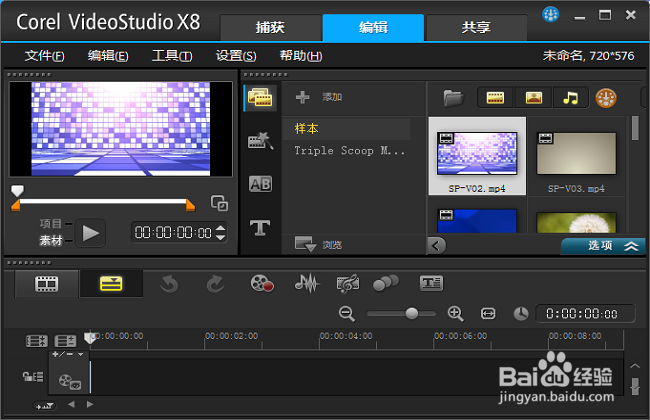The image size is (650, 420).
Task: Open the +/- chapter/cue point dropdown
Action: [x=68, y=354]
